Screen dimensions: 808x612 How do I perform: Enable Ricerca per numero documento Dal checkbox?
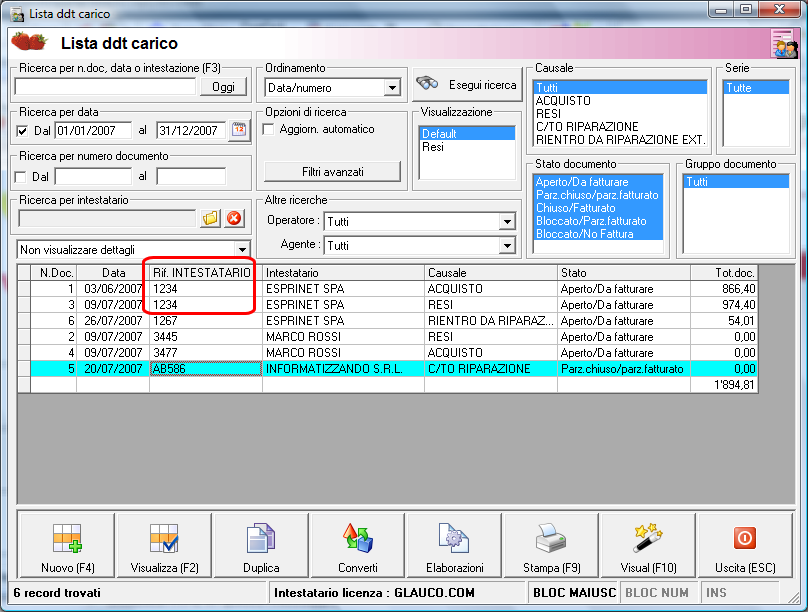click(x=21, y=177)
